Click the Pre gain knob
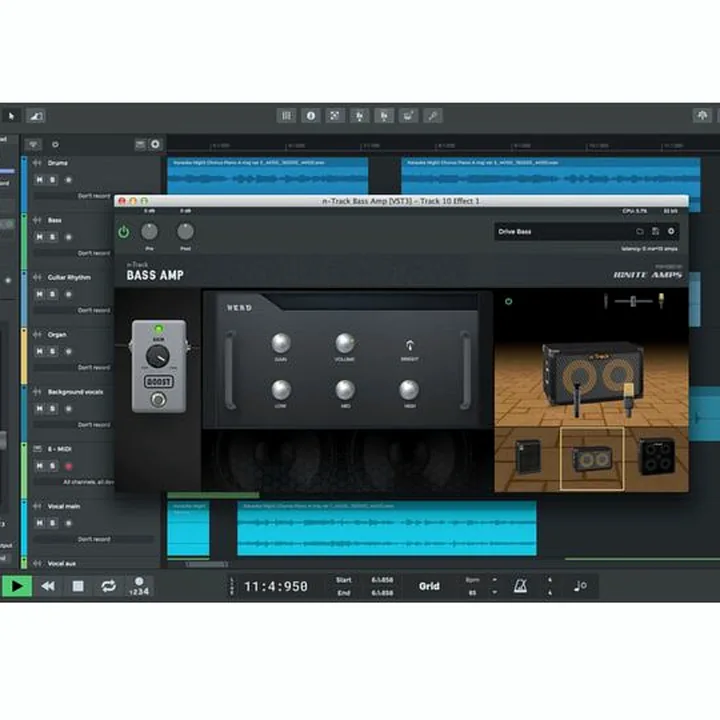The height and width of the screenshot is (720, 720). (x=149, y=232)
